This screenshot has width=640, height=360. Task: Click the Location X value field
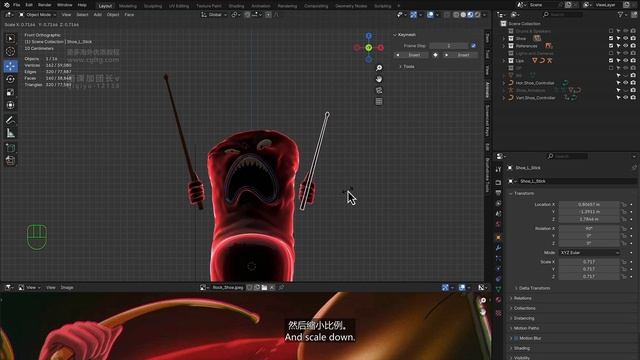click(x=589, y=204)
